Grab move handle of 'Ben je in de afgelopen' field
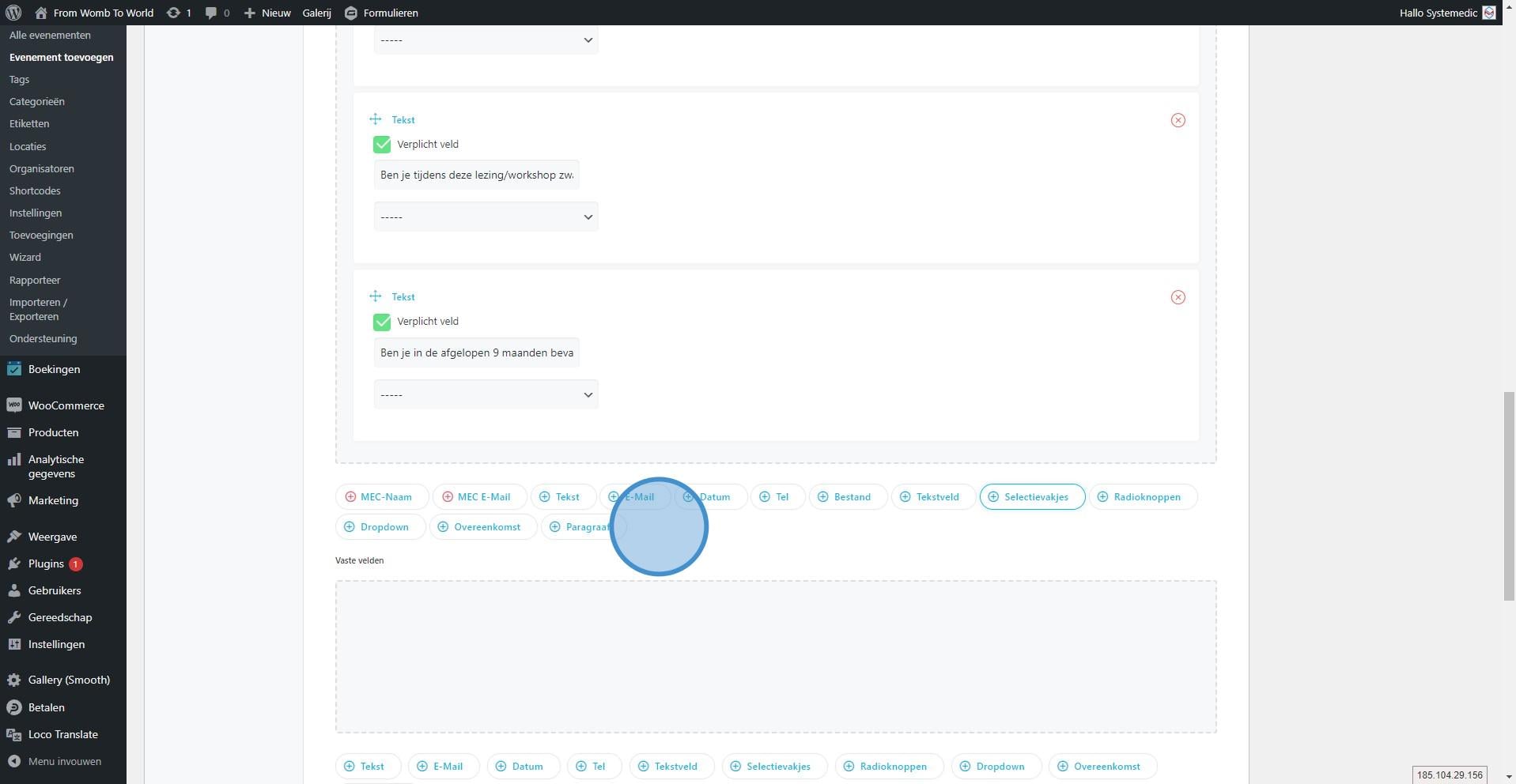The image size is (1516, 784). [376, 296]
